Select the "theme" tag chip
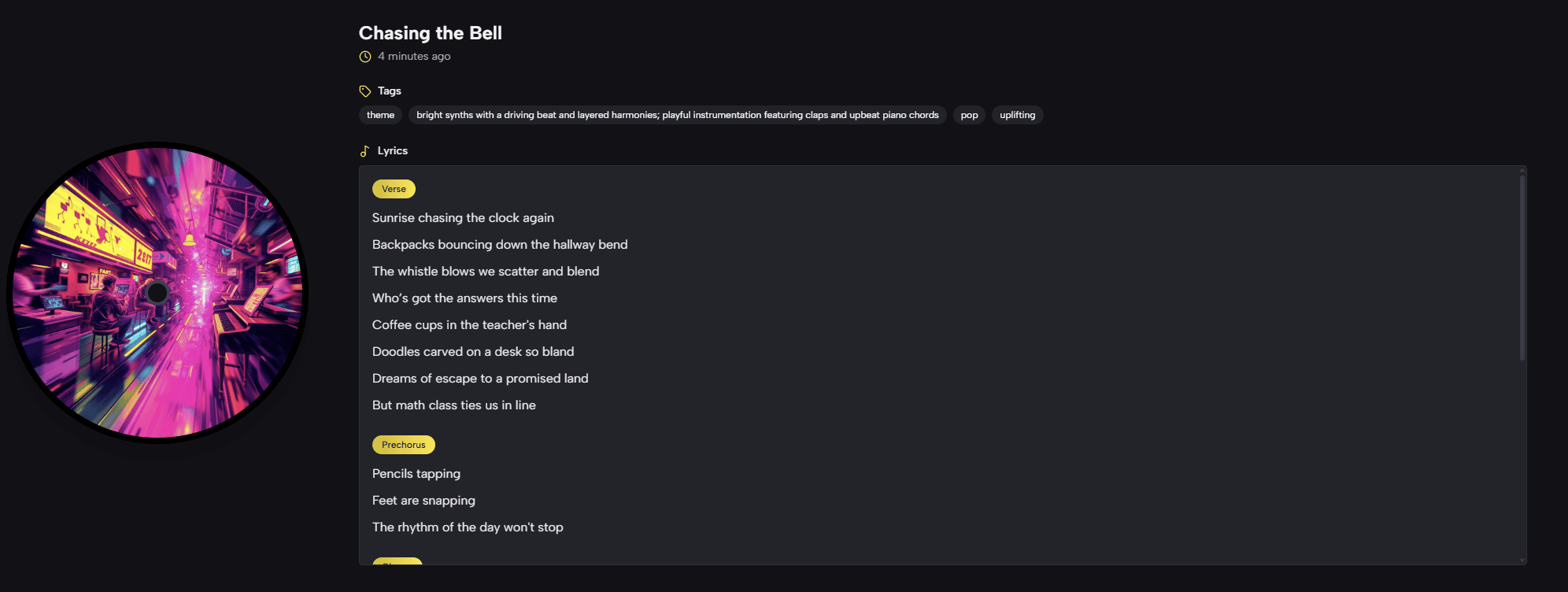Screen dimensions: 1568x592 point(380,115)
